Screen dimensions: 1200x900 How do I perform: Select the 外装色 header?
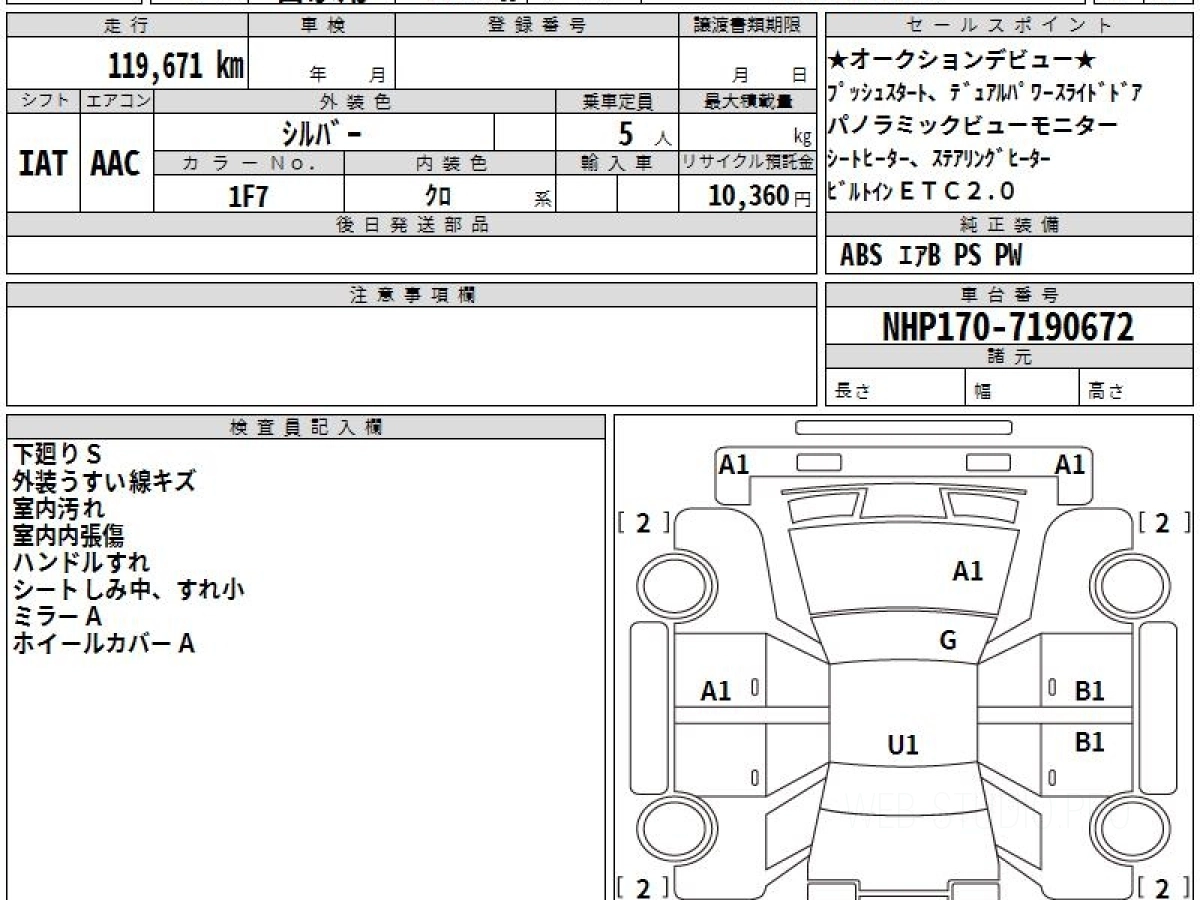tap(355, 101)
